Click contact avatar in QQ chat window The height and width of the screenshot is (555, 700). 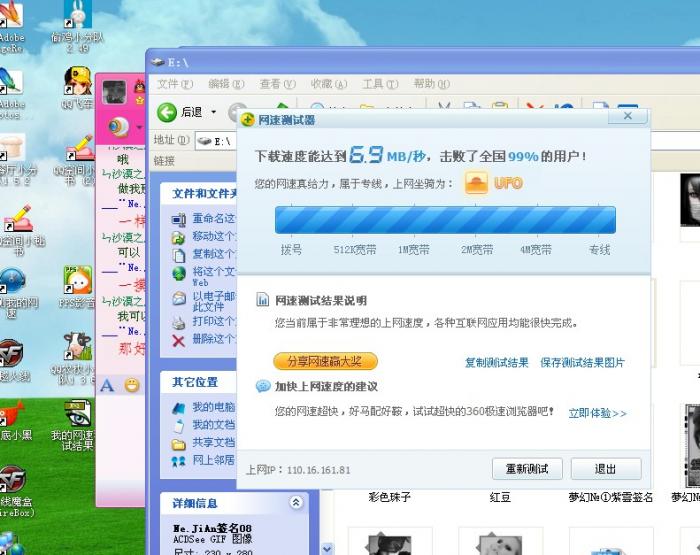[x=114, y=92]
